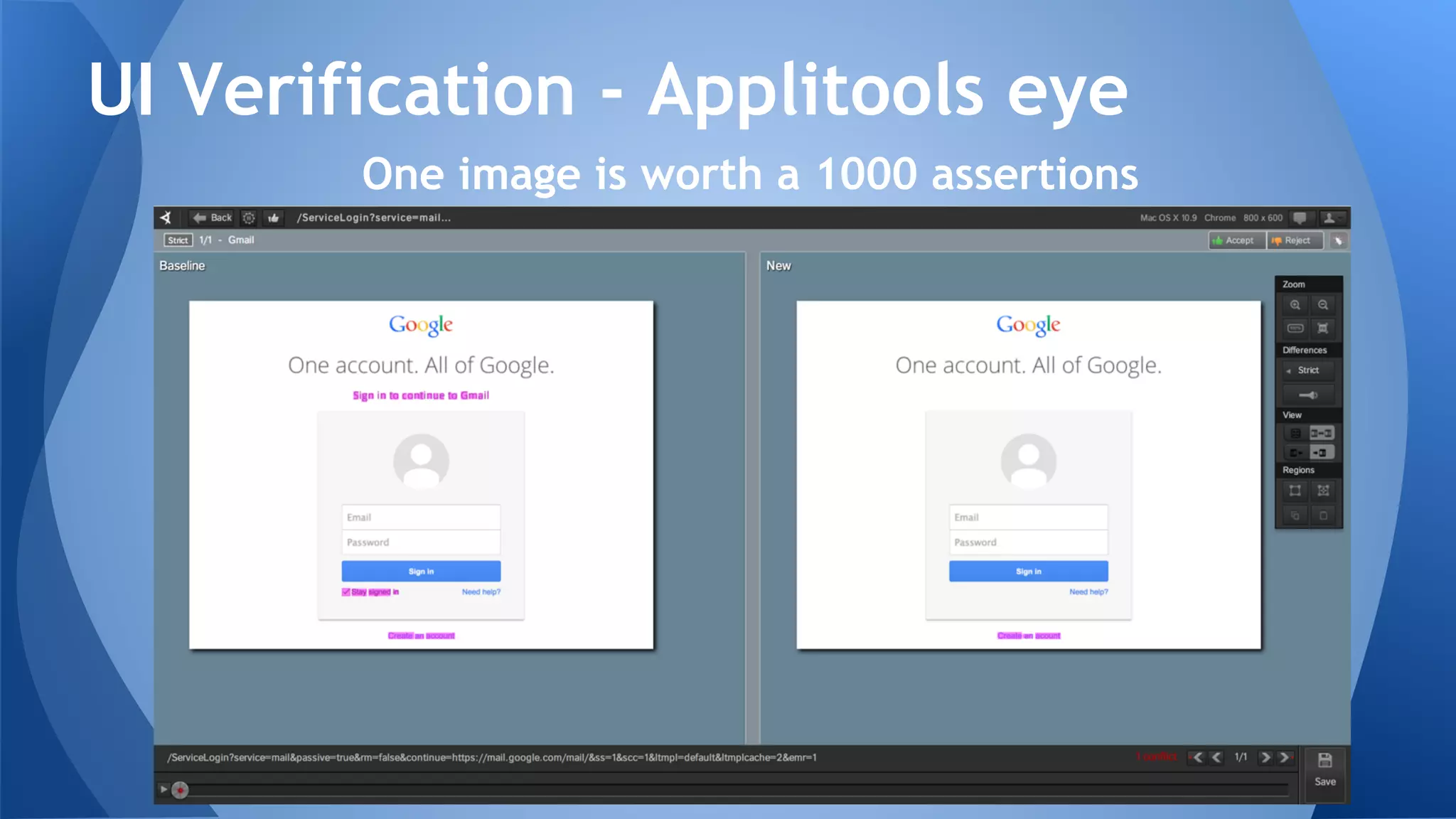The width and height of the screenshot is (1456, 819).
Task: Switch to single image view
Action: tap(1295, 433)
